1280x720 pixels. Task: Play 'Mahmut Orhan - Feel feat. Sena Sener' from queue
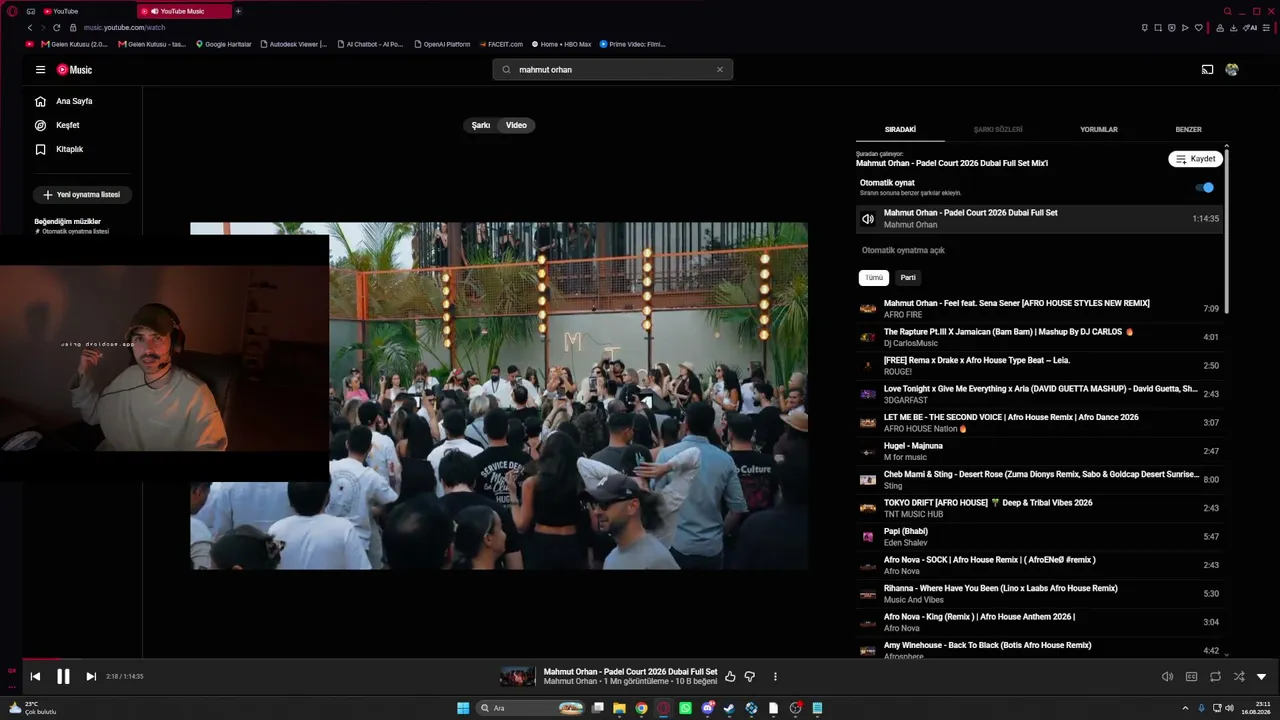pyautogui.click(x=1039, y=309)
